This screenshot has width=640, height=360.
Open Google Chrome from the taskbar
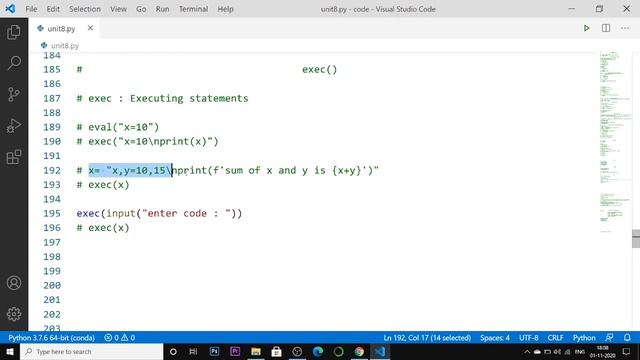pyautogui.click(x=359, y=351)
